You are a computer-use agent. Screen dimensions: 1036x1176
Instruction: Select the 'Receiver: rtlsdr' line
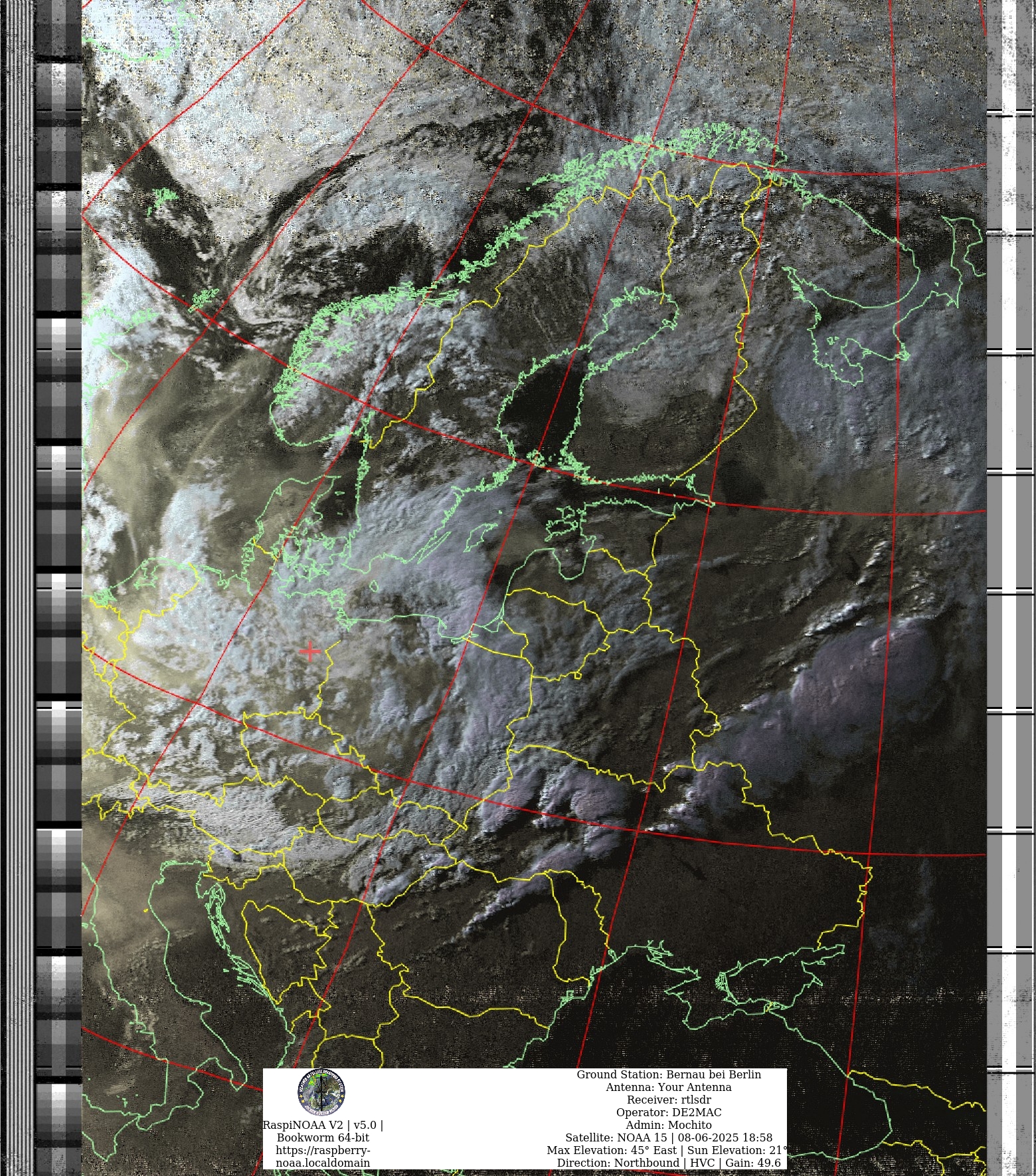(669, 1100)
